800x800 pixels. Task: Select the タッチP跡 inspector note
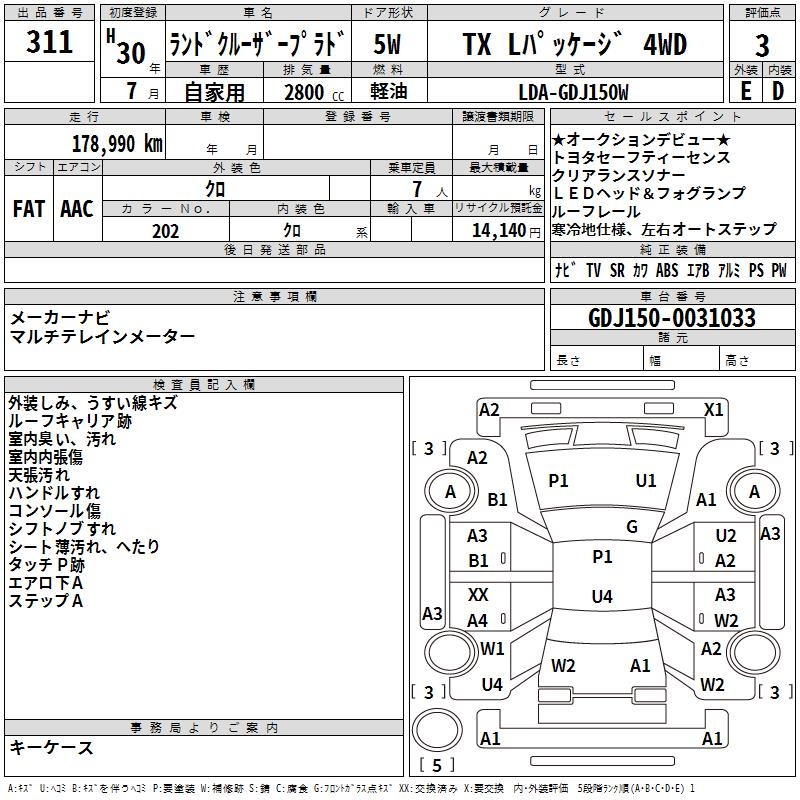pyautogui.click(x=46, y=565)
